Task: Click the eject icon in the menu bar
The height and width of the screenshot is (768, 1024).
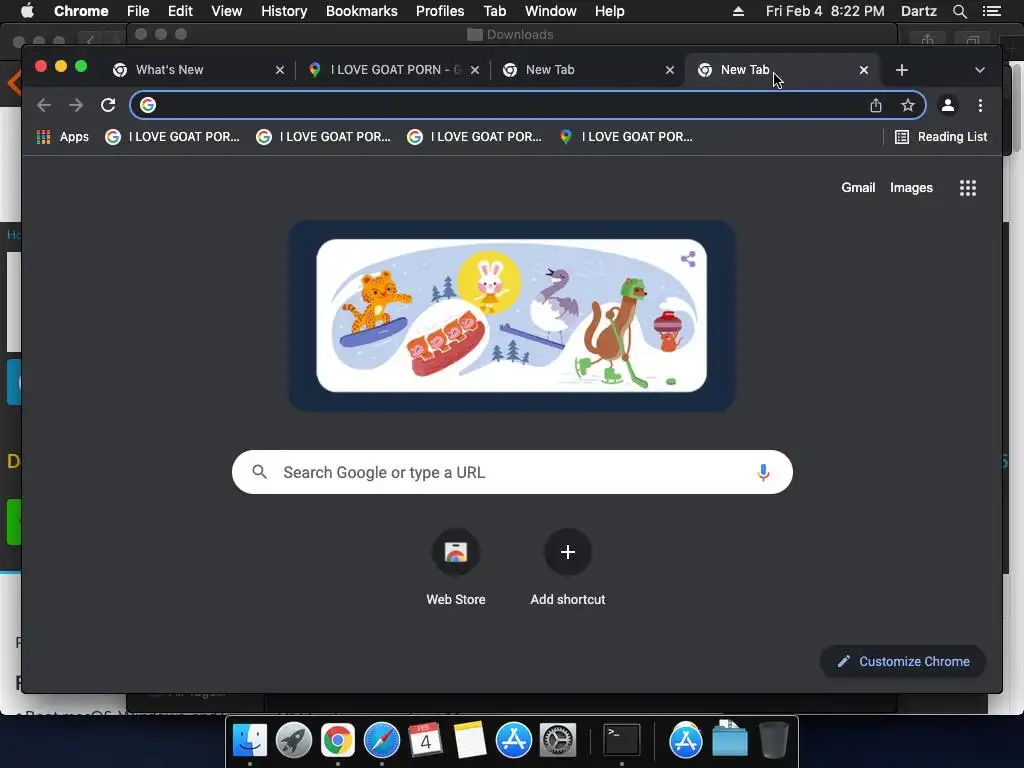Action: [738, 11]
